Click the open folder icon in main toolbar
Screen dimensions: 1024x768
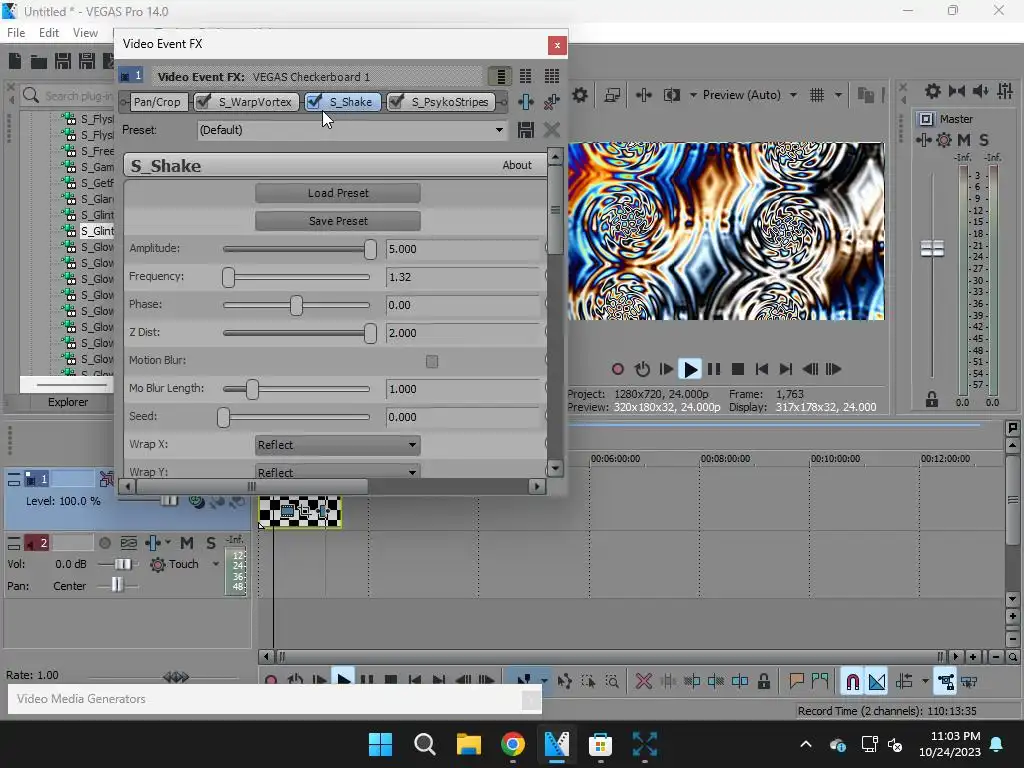[x=39, y=61]
